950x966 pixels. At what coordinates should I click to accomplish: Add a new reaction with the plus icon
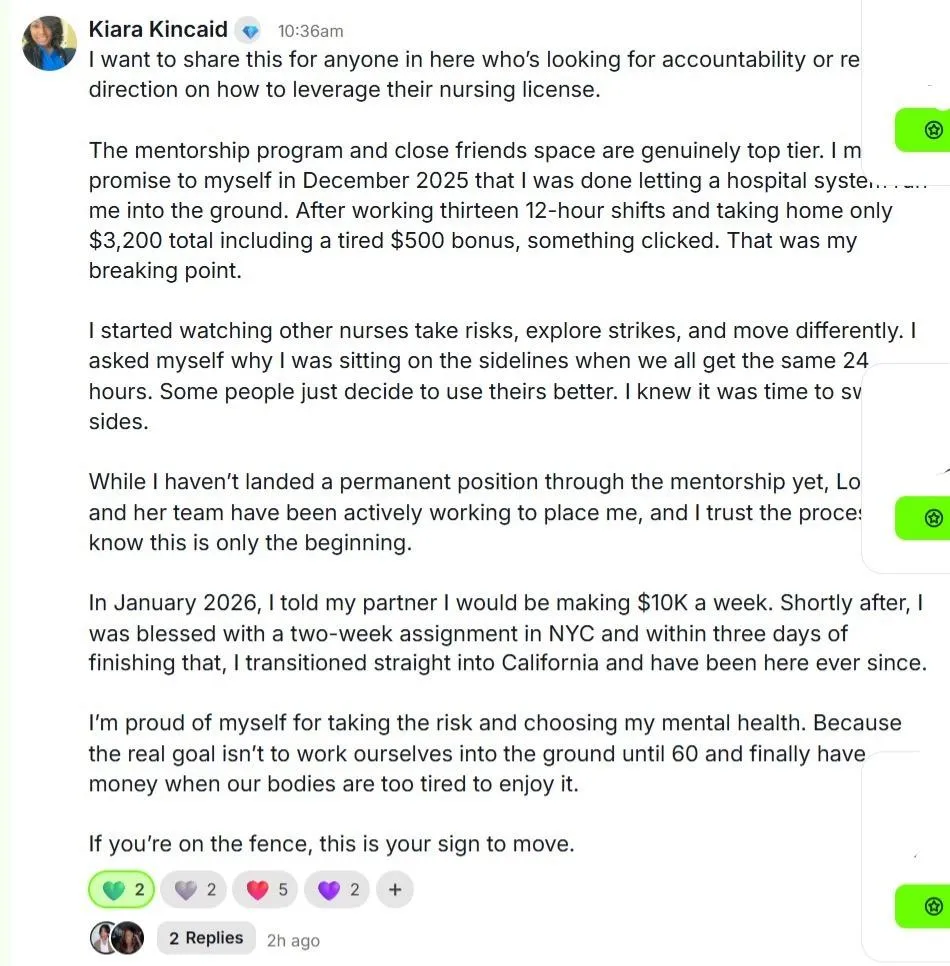pos(395,890)
